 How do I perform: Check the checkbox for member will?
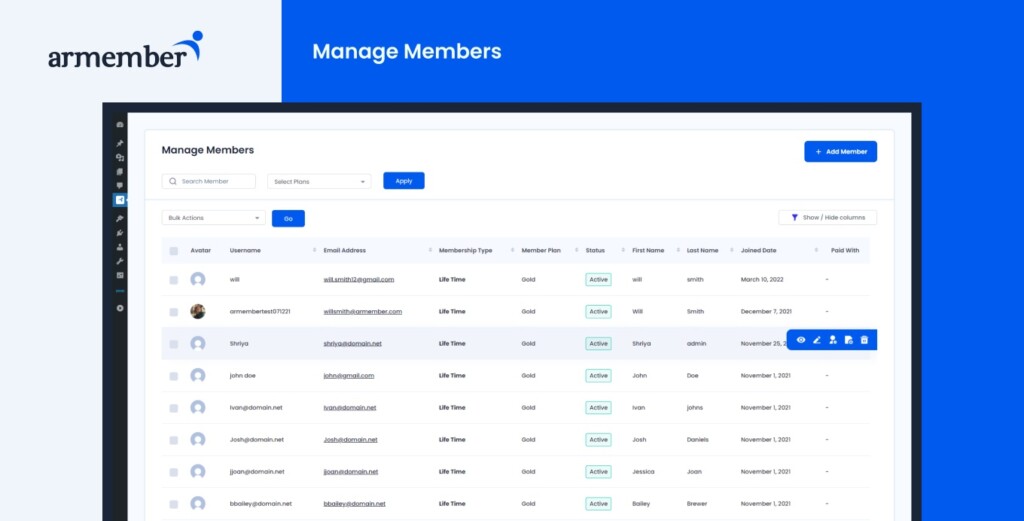click(174, 280)
